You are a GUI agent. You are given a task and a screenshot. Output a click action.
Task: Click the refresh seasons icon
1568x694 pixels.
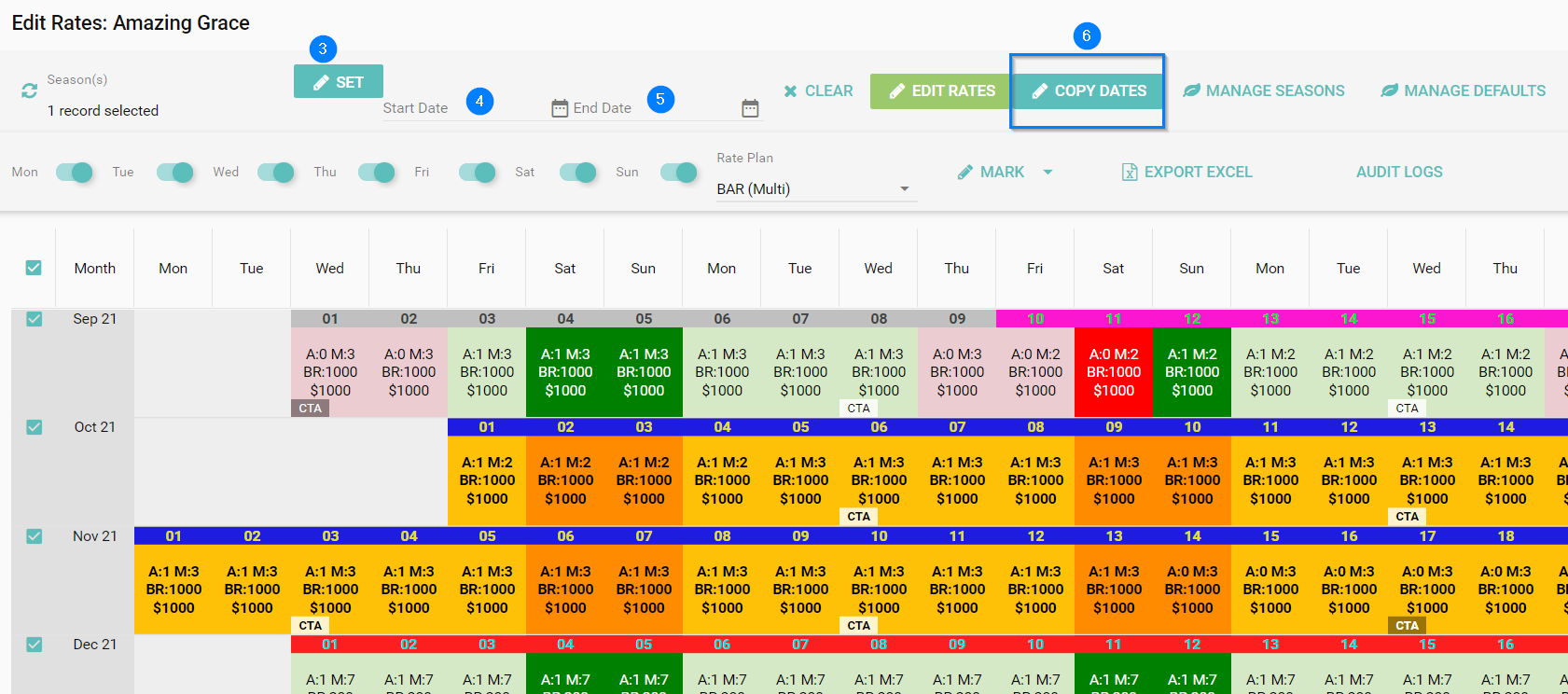[30, 90]
